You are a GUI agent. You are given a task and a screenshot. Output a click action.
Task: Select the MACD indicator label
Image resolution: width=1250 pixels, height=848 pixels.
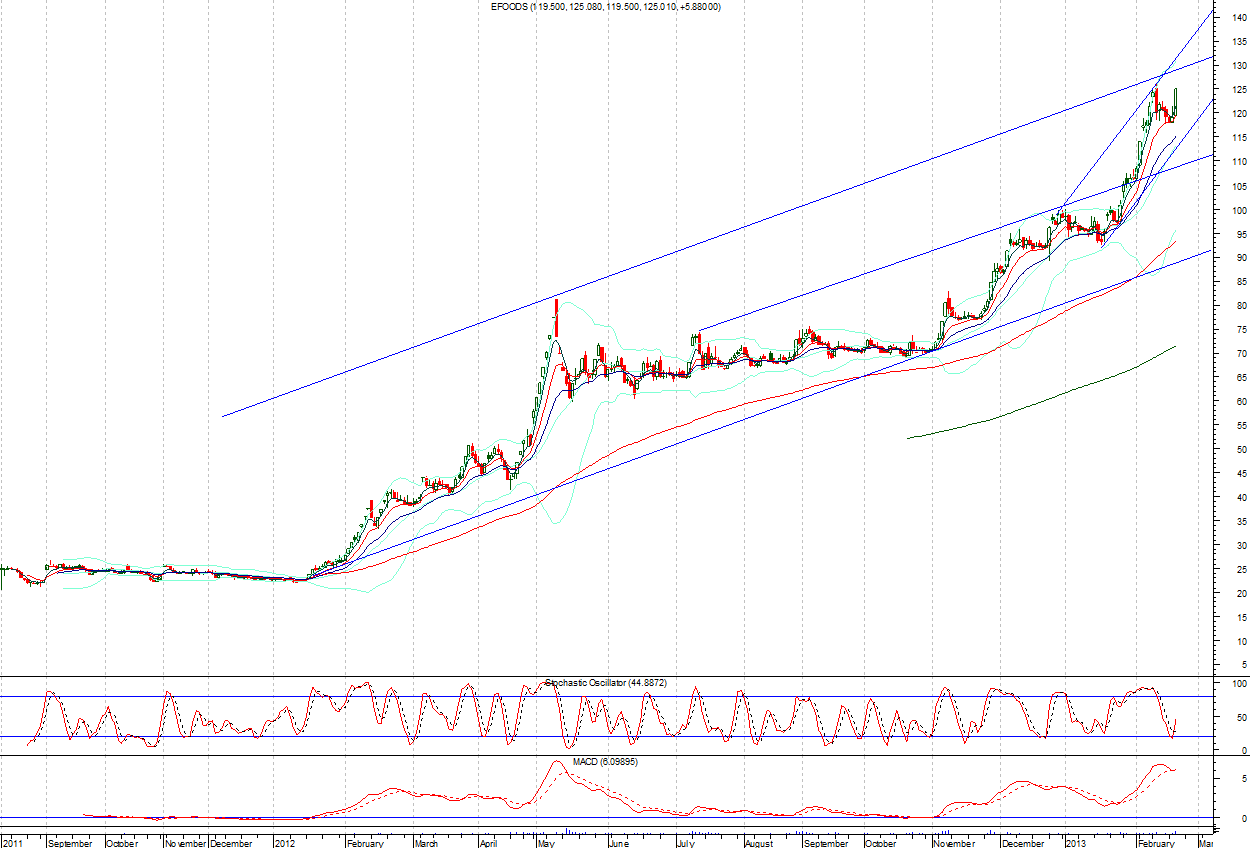[x=605, y=762]
